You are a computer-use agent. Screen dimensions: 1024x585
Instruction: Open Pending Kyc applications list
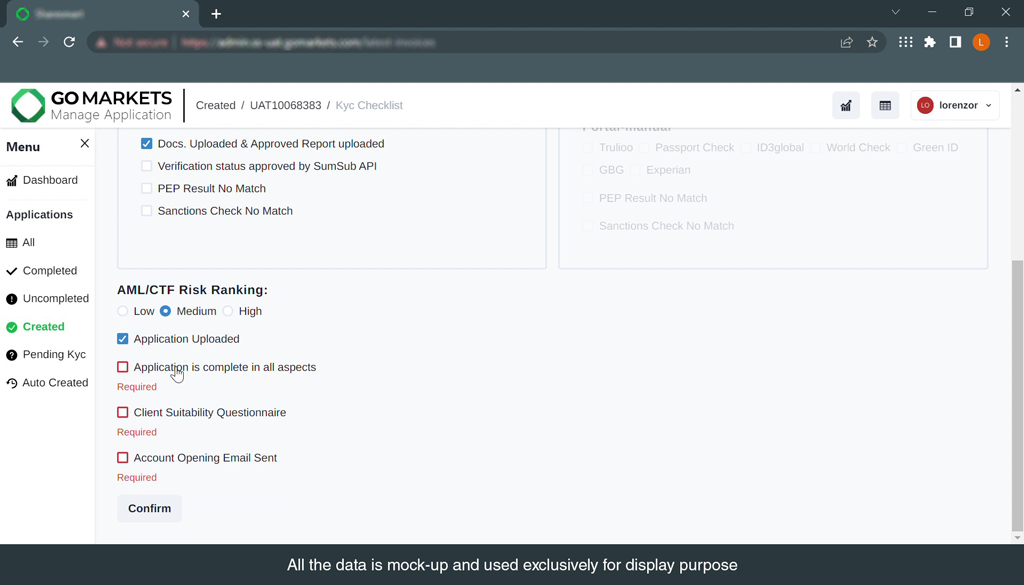tap(54, 355)
